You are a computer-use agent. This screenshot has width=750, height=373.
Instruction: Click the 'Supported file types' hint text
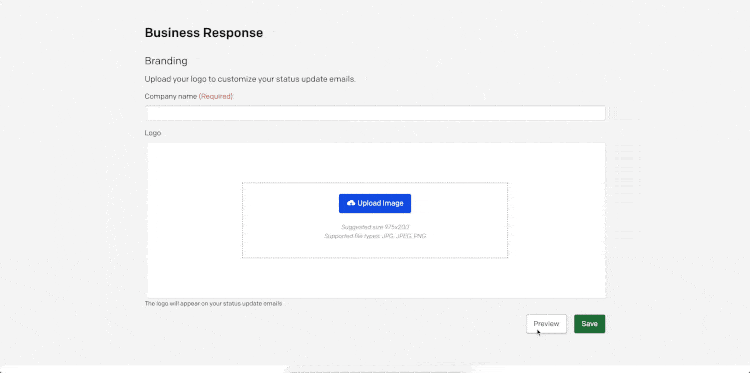tap(375, 236)
